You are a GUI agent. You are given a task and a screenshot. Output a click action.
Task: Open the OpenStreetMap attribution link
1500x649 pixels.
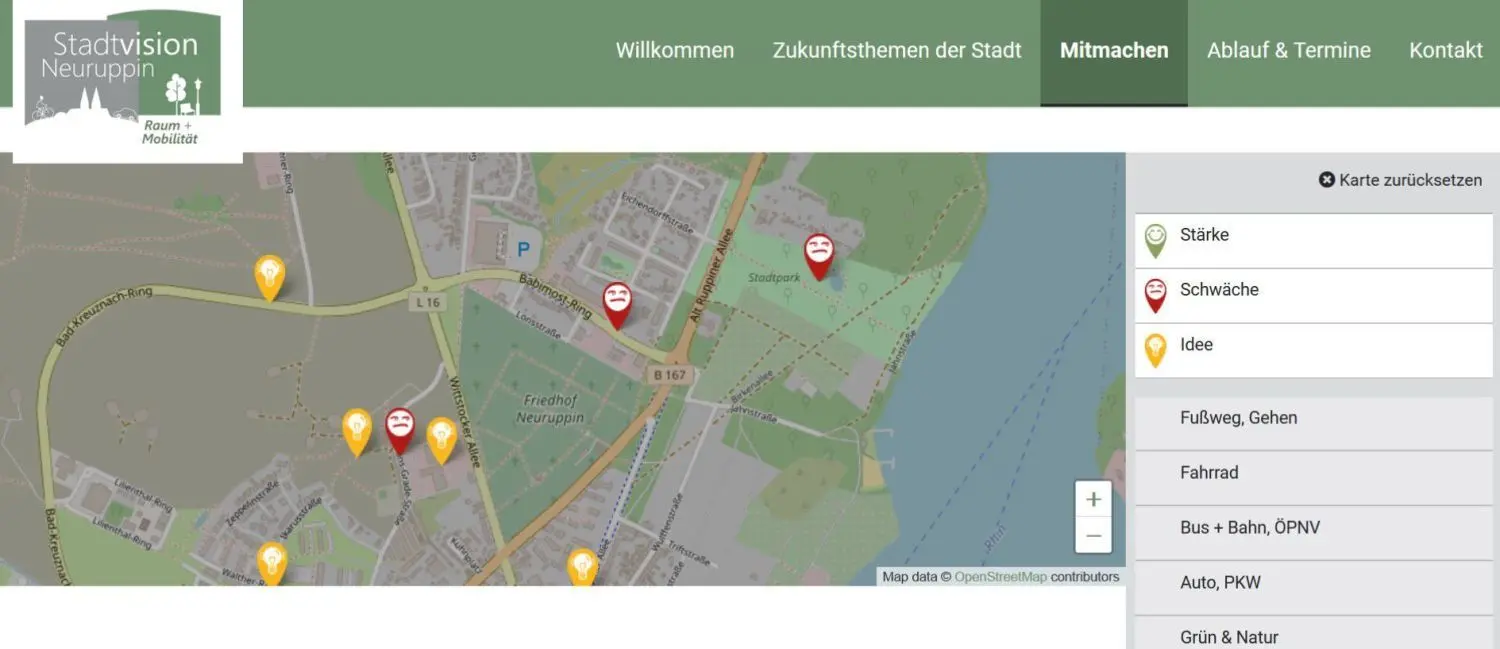(x=1000, y=577)
